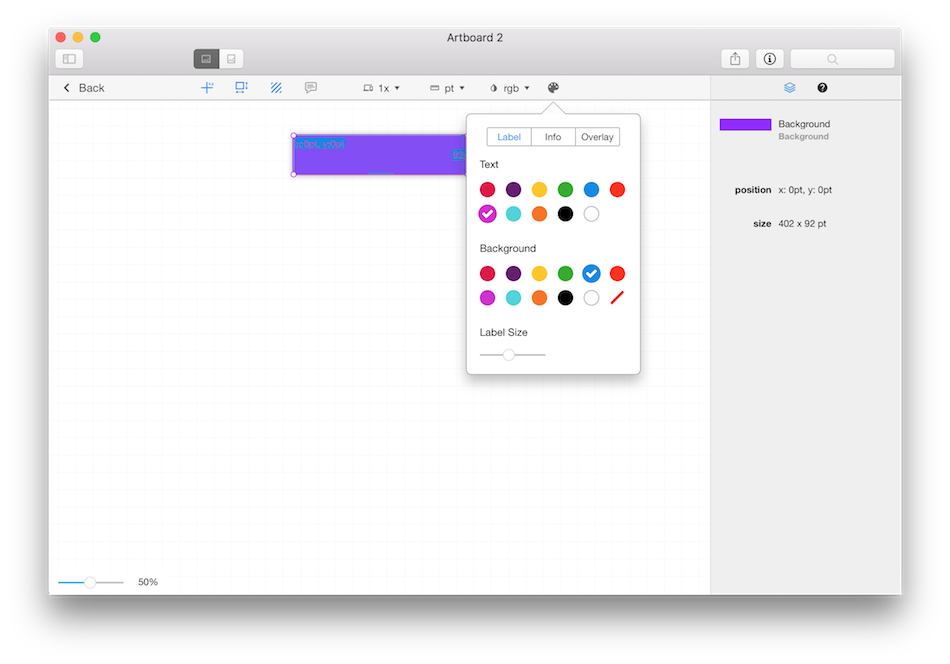Click the checked blue background swatch
The height and width of the screenshot is (664, 950).
[591, 274]
